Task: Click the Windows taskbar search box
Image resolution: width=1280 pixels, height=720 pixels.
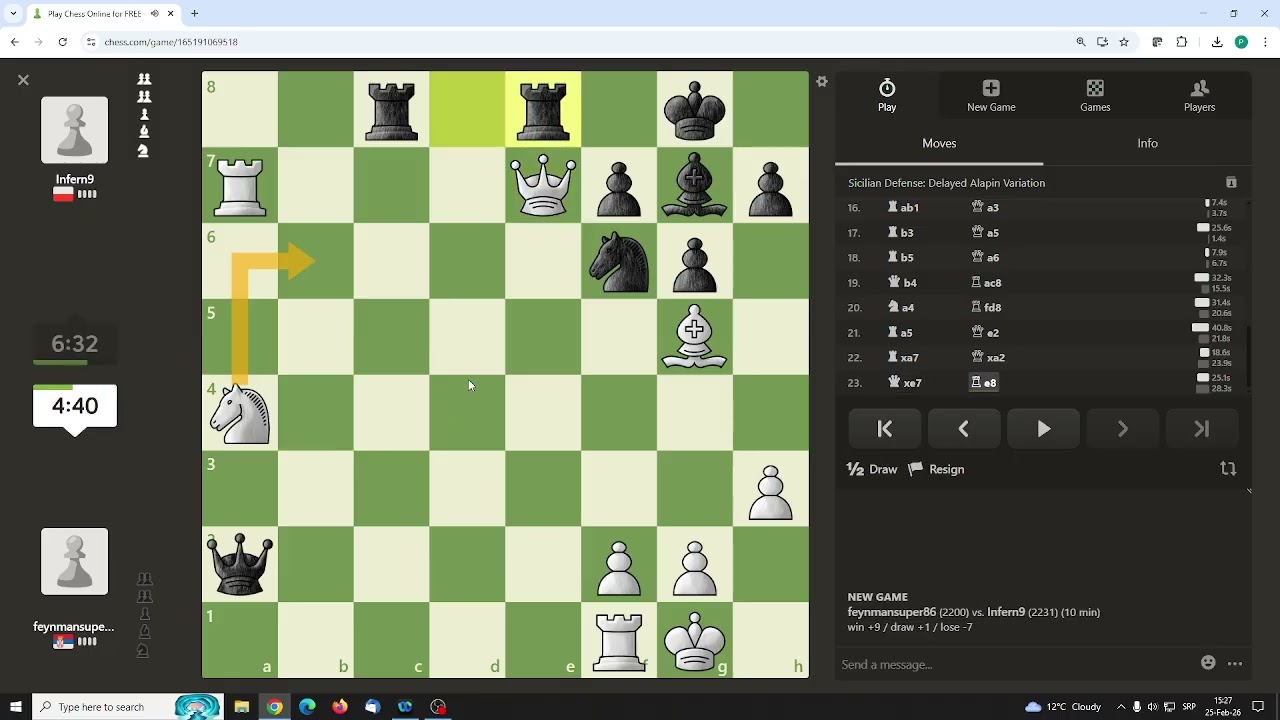Action: [127, 707]
